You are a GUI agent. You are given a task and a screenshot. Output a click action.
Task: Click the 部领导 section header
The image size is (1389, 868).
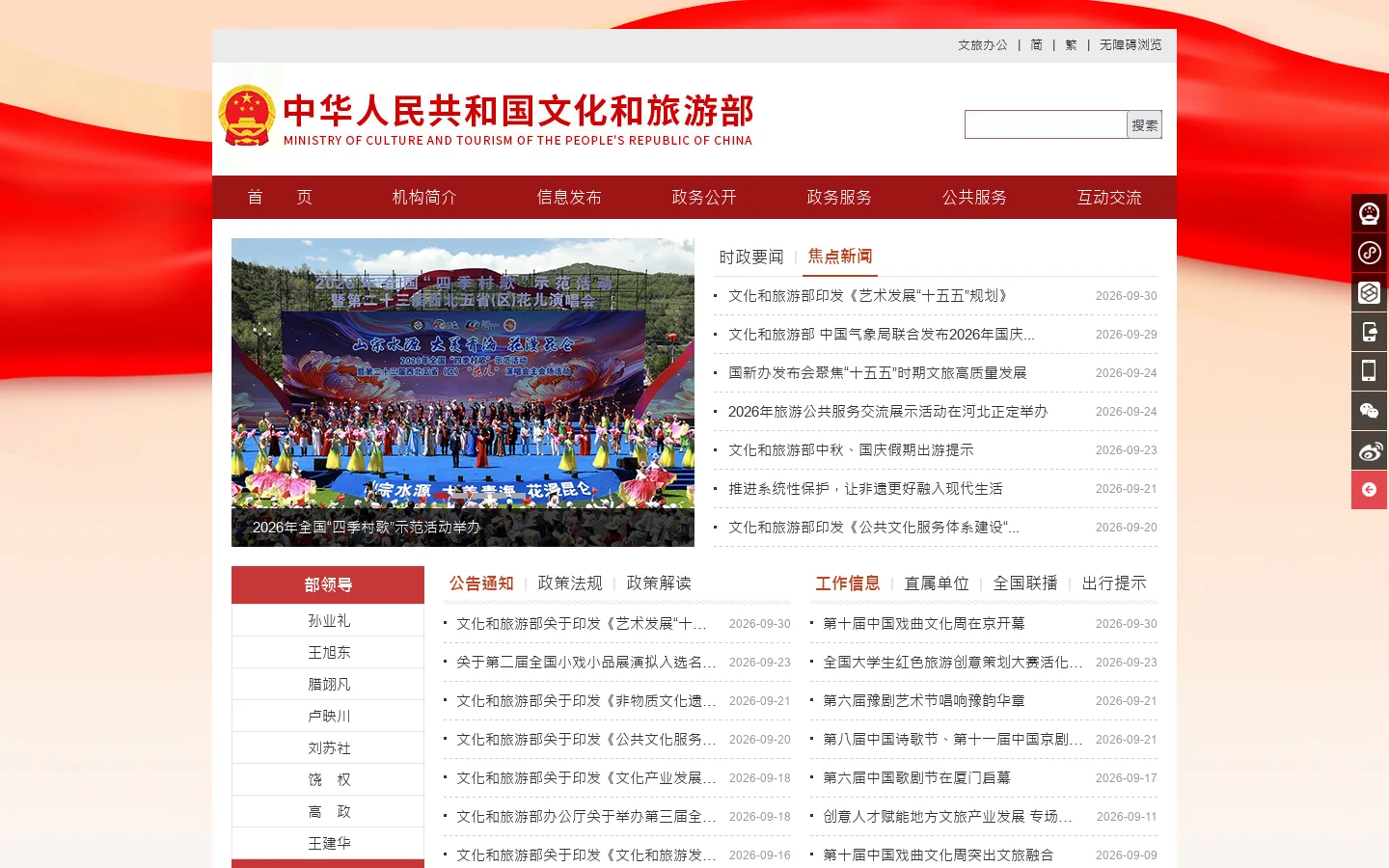coord(328,585)
